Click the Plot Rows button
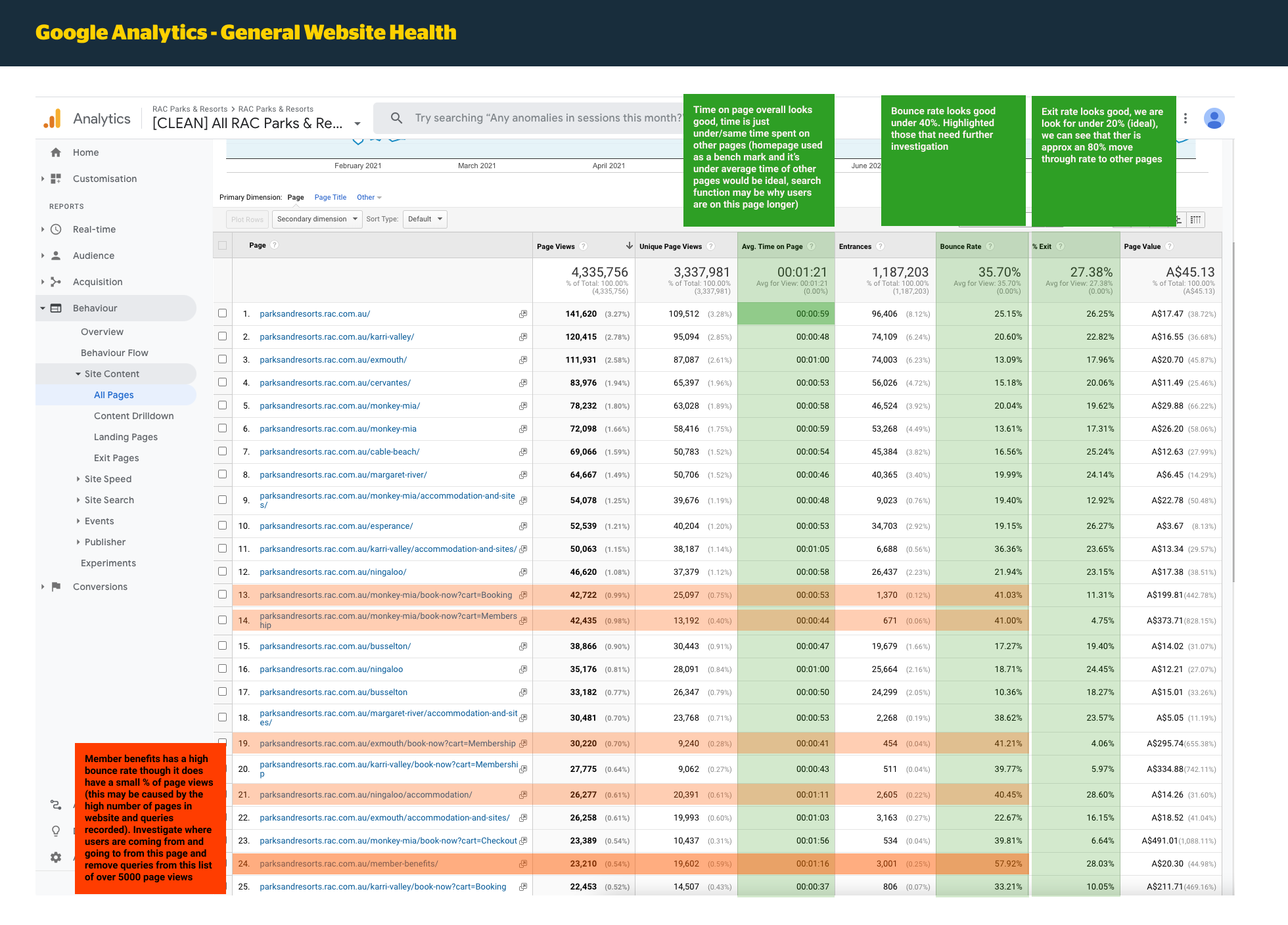 (x=247, y=219)
